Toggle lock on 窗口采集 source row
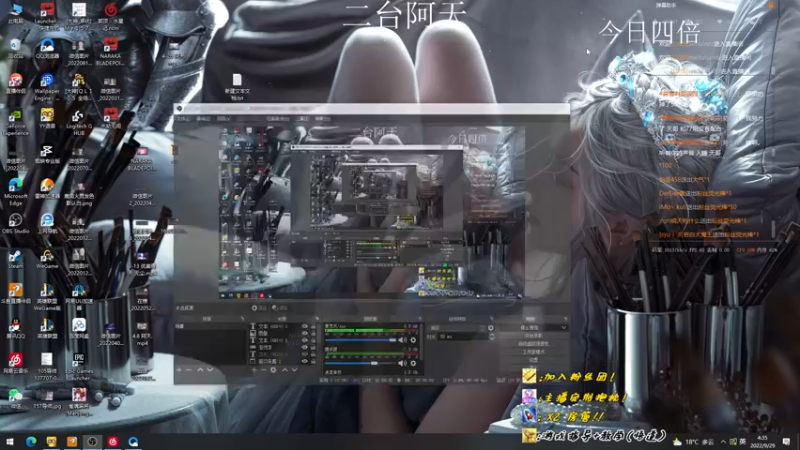Image resolution: width=800 pixels, height=450 pixels. [x=313, y=361]
